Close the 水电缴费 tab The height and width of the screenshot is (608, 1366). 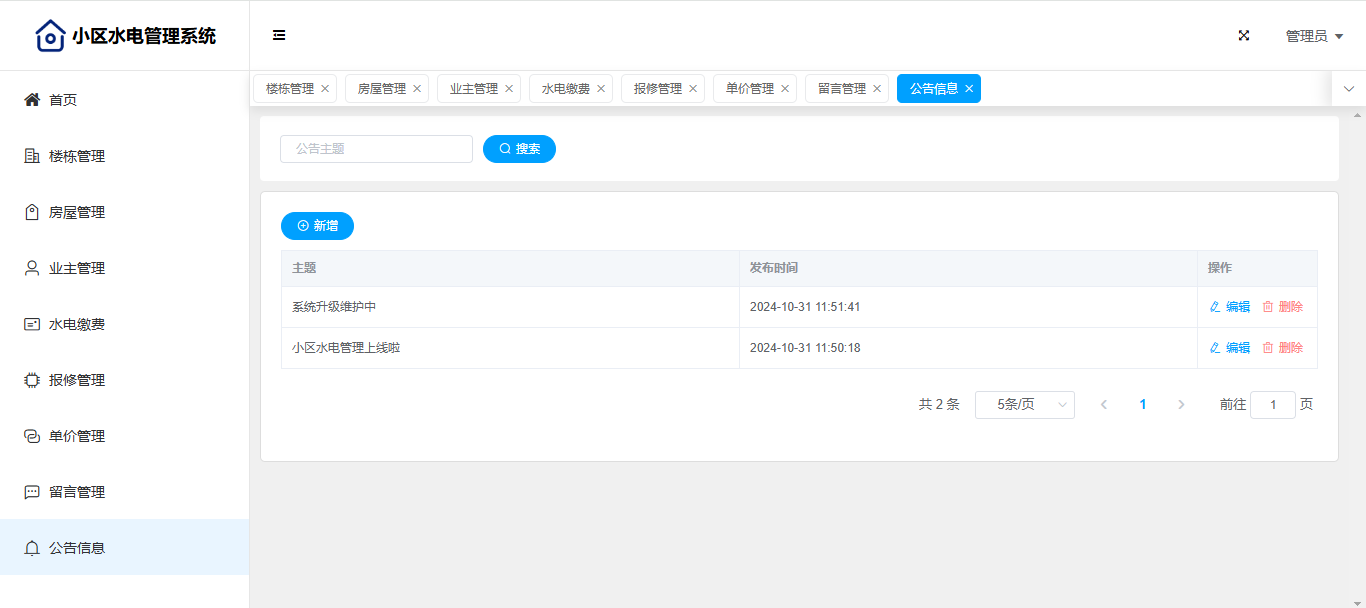tap(601, 89)
